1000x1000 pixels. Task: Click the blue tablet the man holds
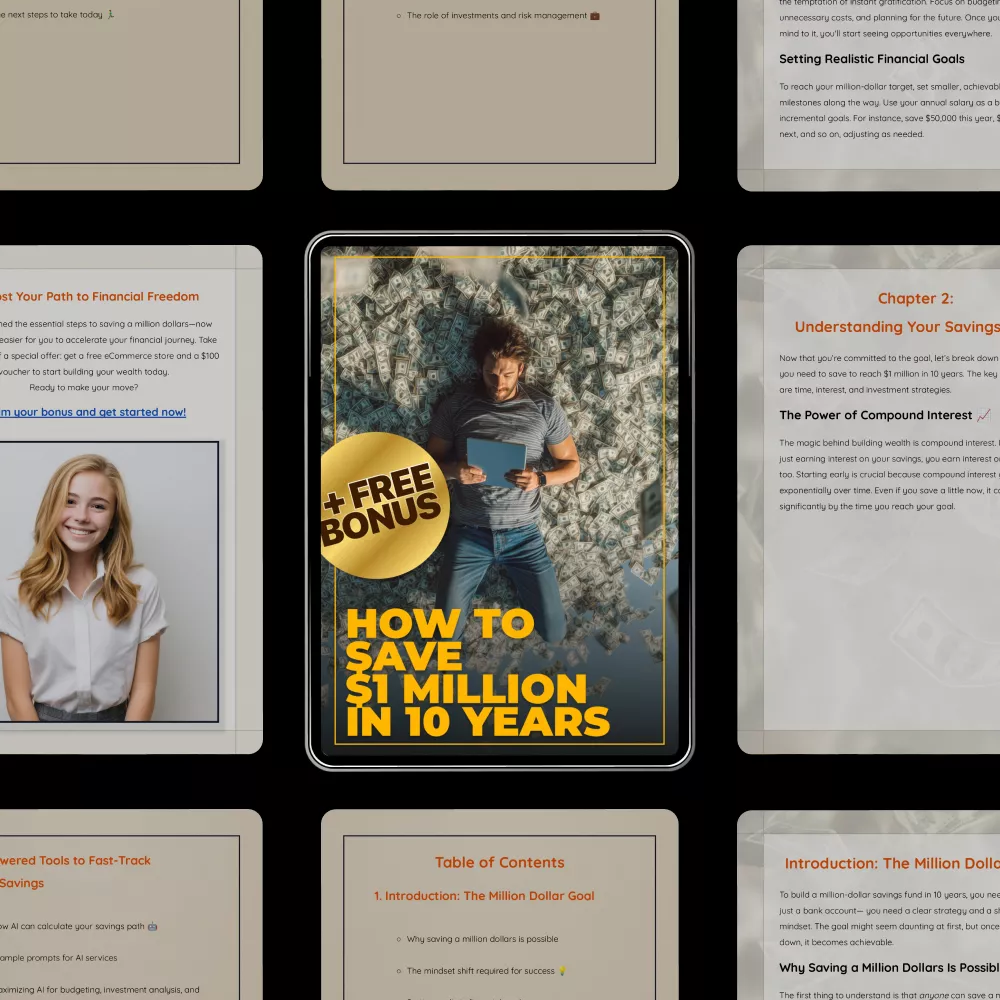pos(496,461)
